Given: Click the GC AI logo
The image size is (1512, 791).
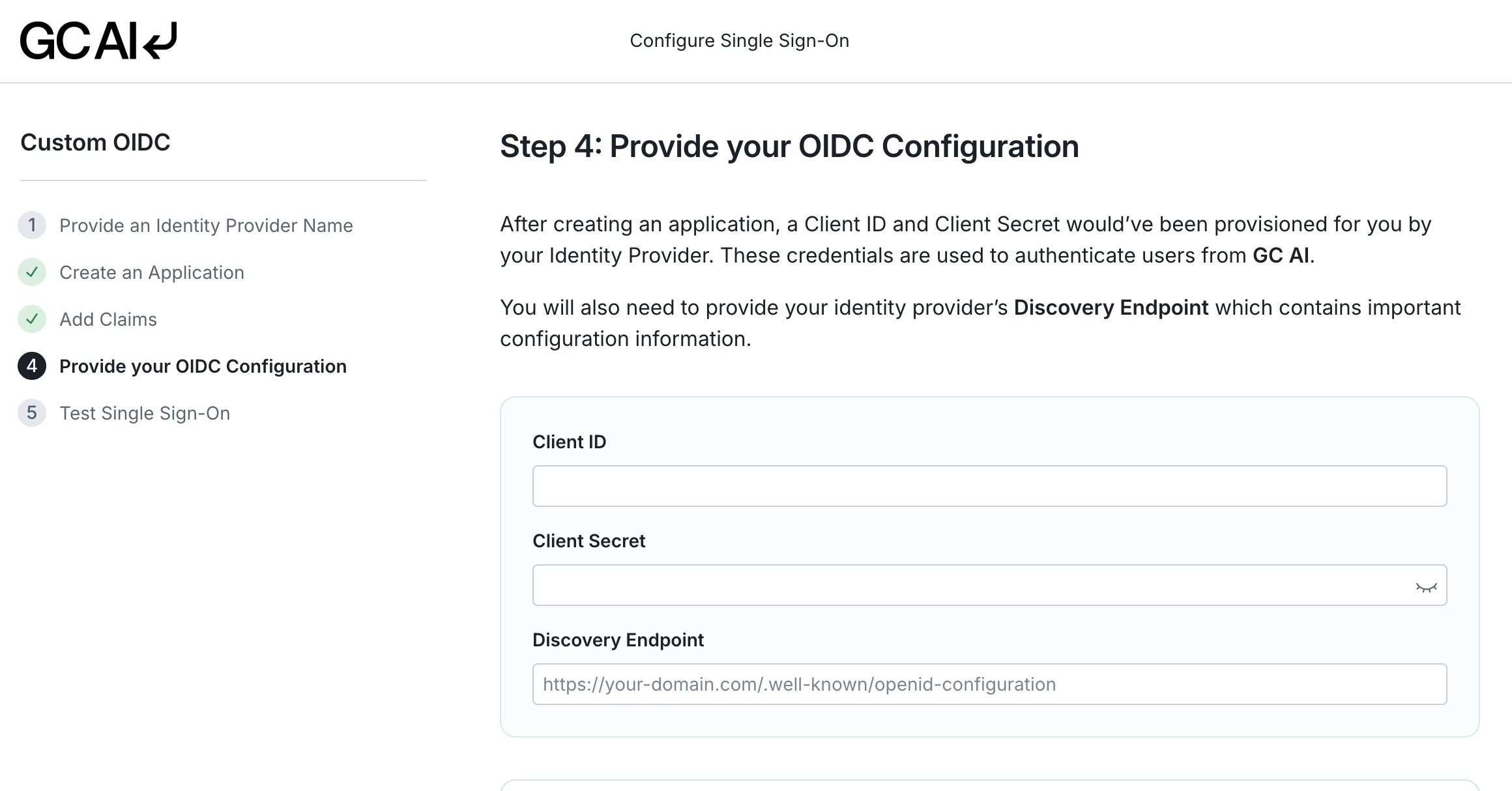Looking at the screenshot, I should [98, 41].
